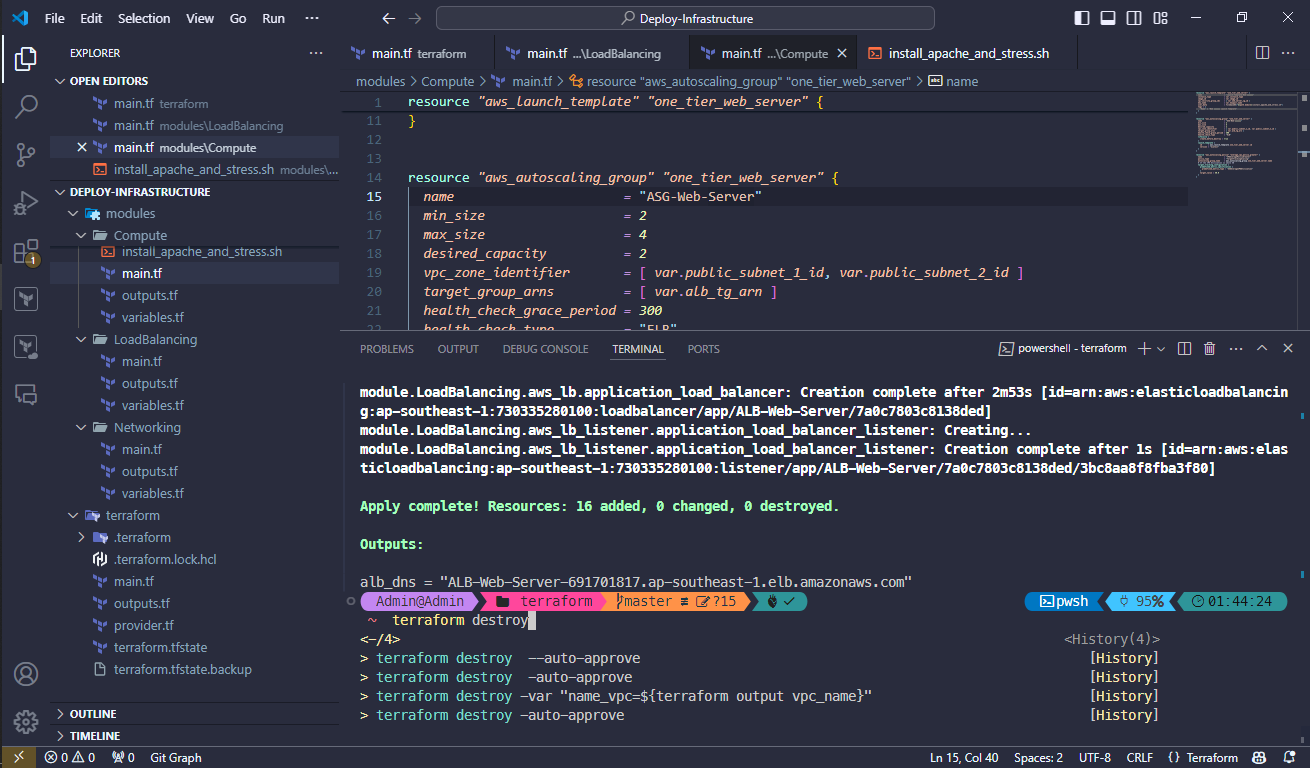Maximize the panel with the up chevron
This screenshot has height=768, width=1310.
pos(1262,349)
